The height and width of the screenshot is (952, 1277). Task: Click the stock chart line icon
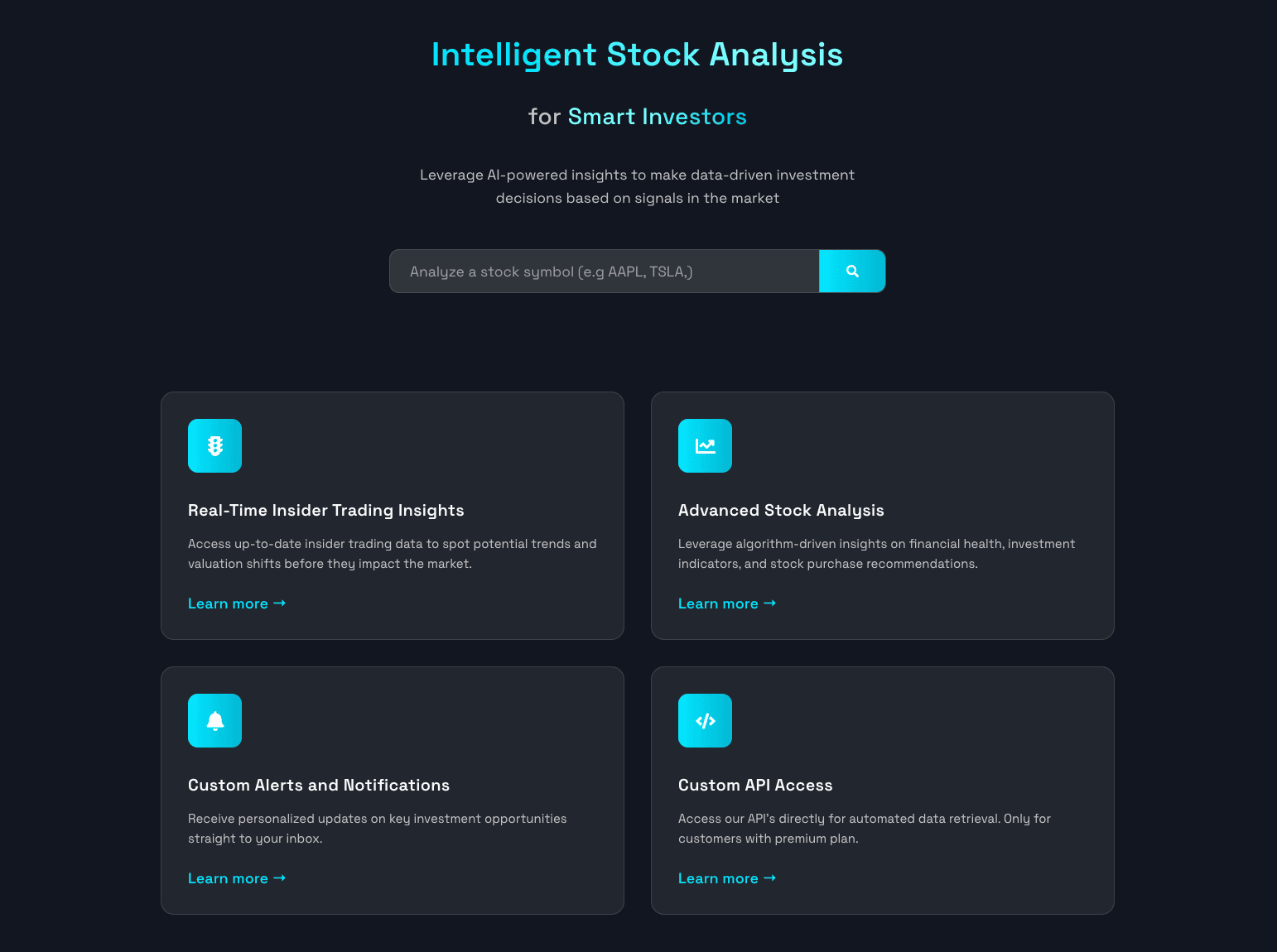[x=705, y=446]
